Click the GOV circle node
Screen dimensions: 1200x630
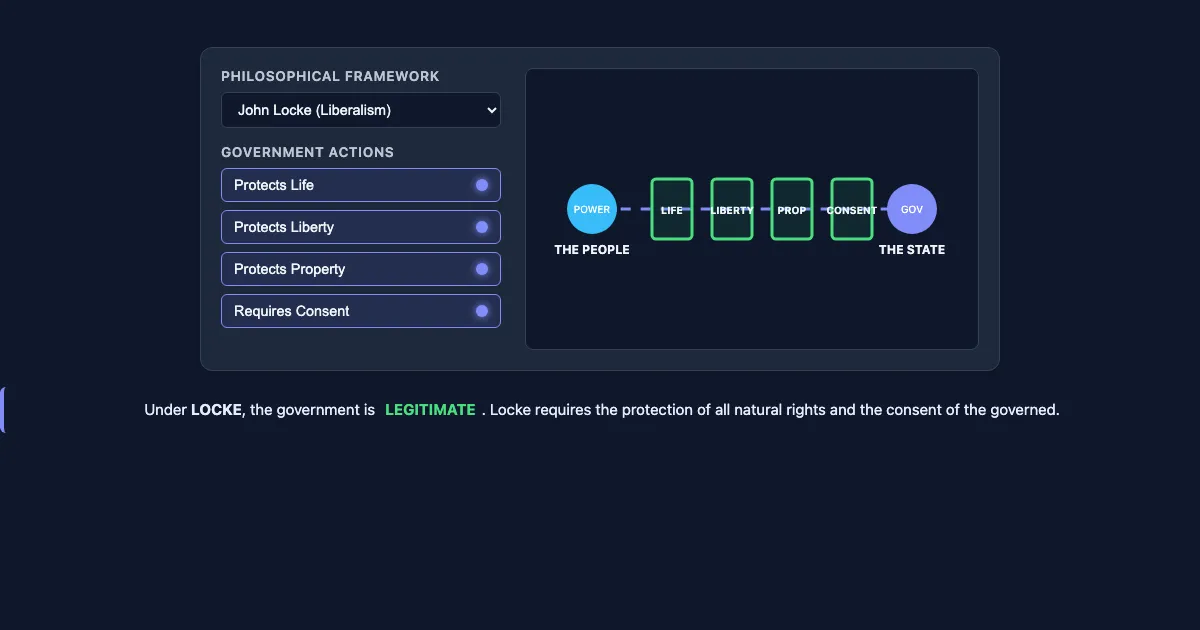coord(912,210)
